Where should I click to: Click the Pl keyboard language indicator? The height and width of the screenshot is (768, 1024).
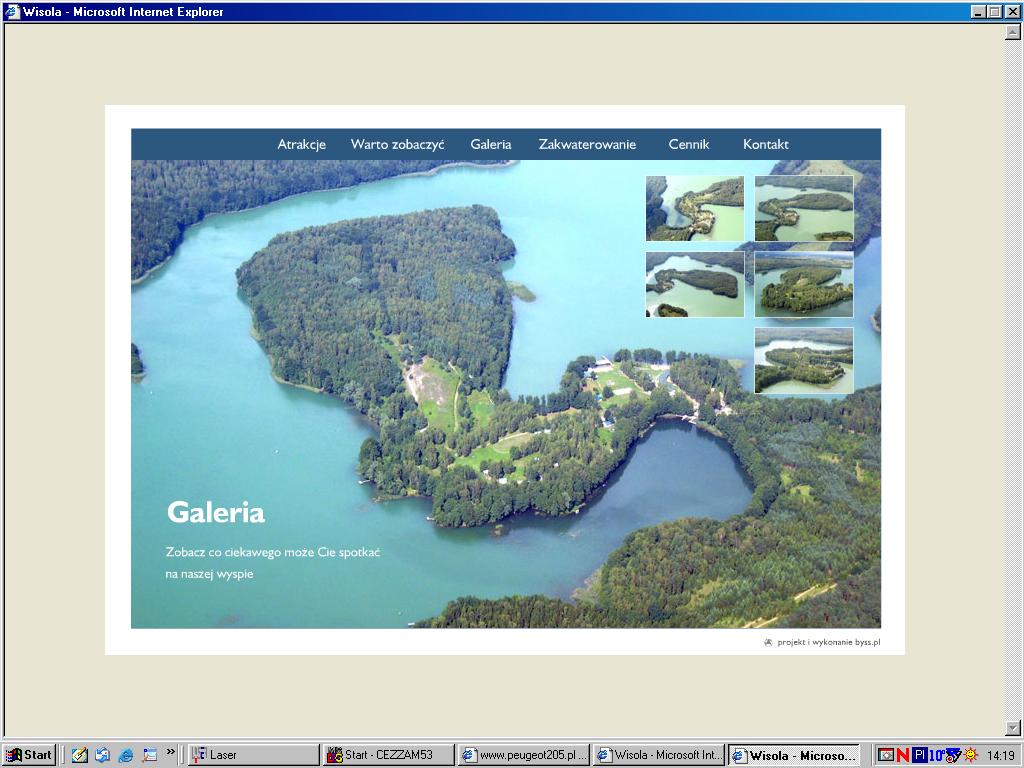tap(919, 755)
